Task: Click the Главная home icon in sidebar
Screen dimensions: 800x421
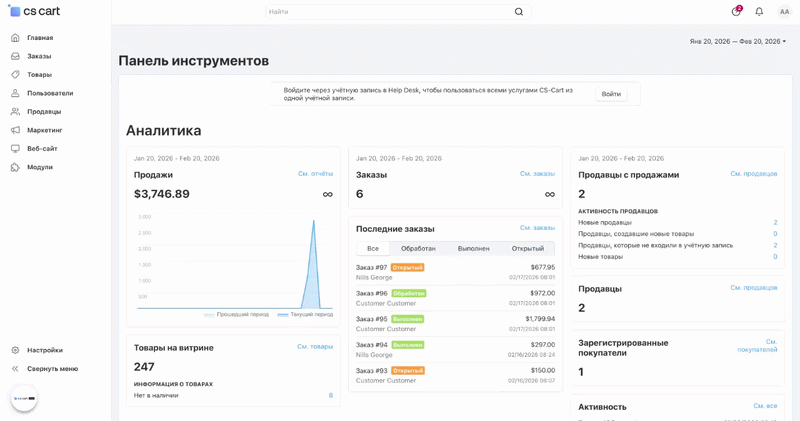Action: 15,38
